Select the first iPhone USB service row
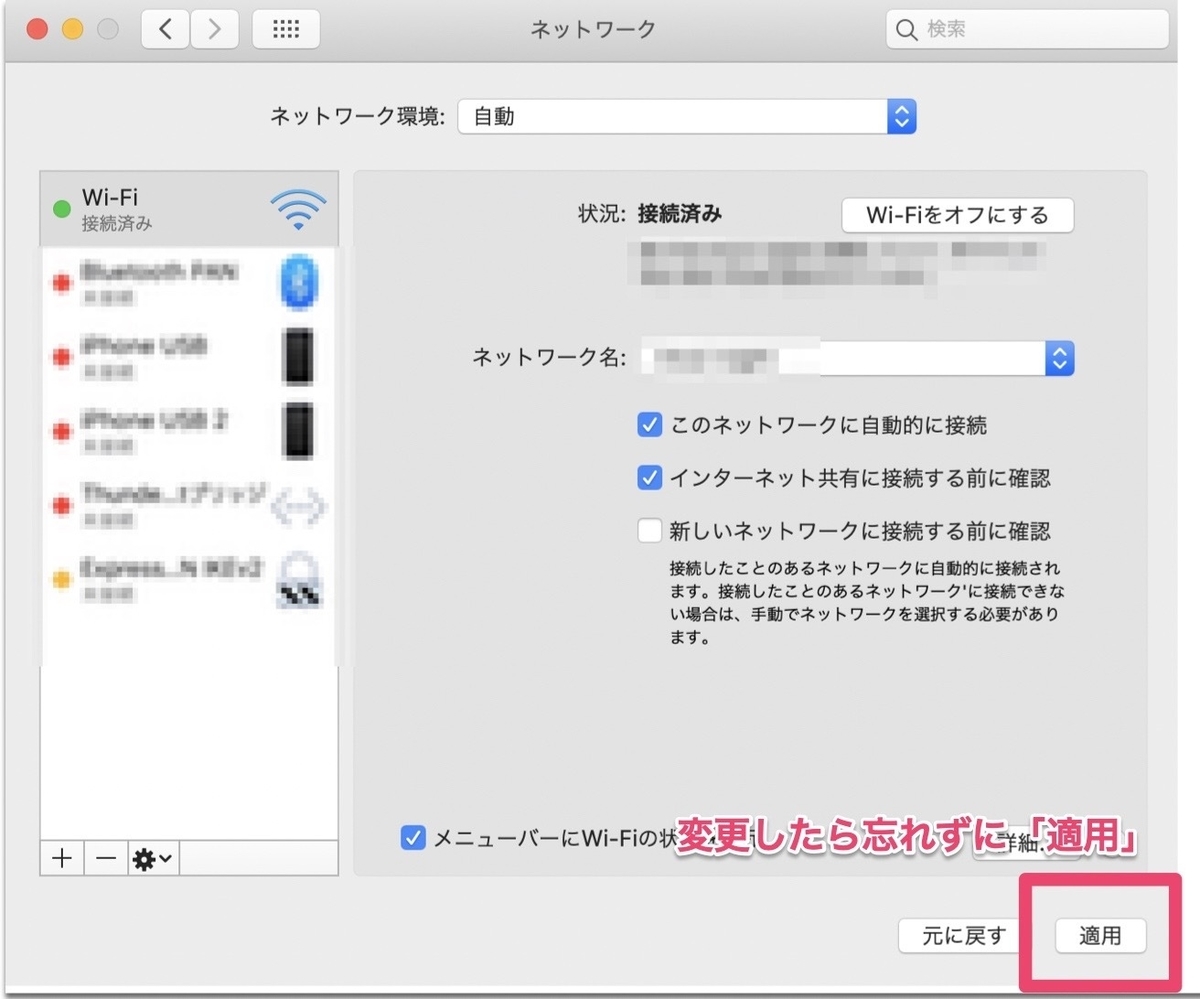Image resolution: width=1200 pixels, height=999 pixels. (x=189, y=356)
